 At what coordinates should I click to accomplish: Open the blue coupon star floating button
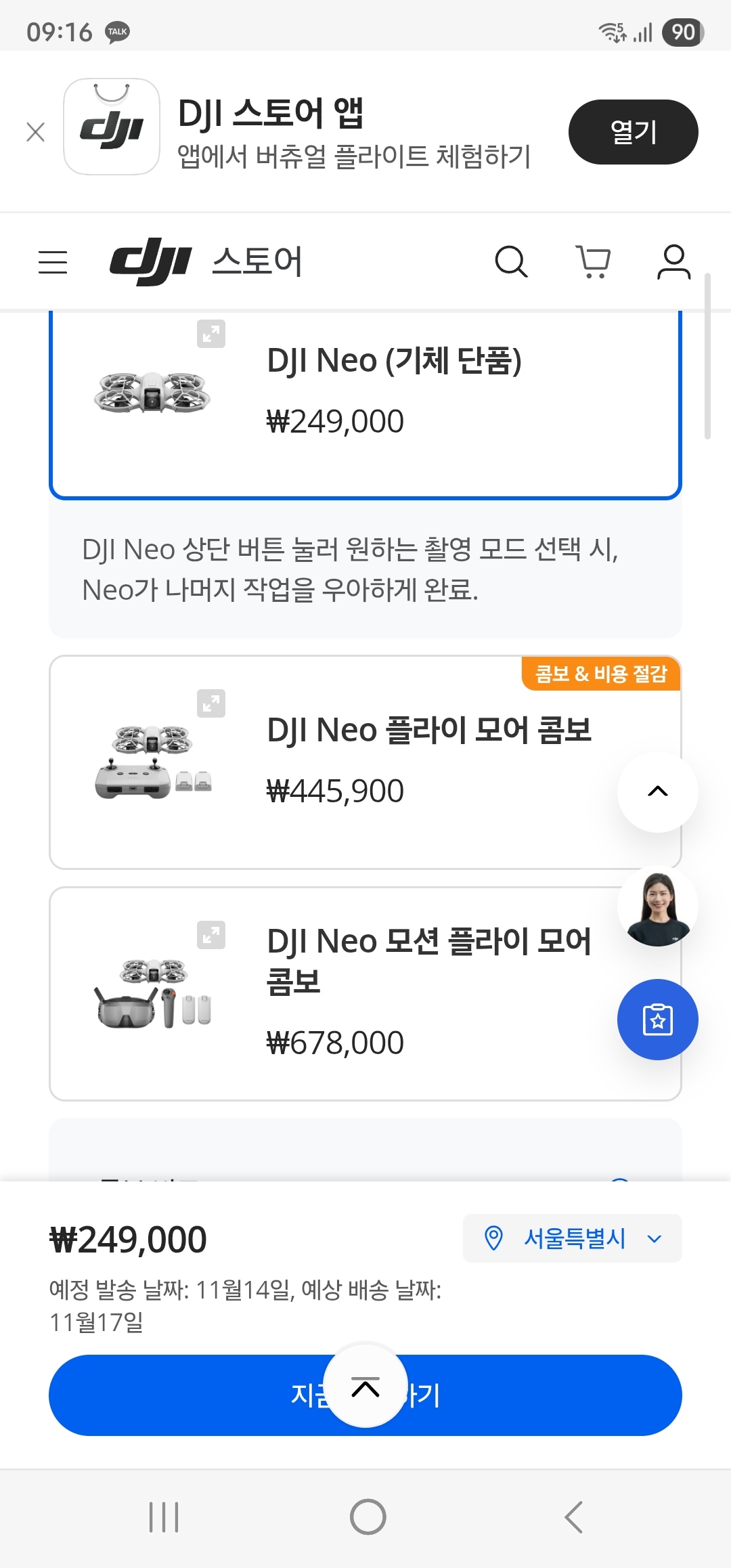click(657, 1020)
